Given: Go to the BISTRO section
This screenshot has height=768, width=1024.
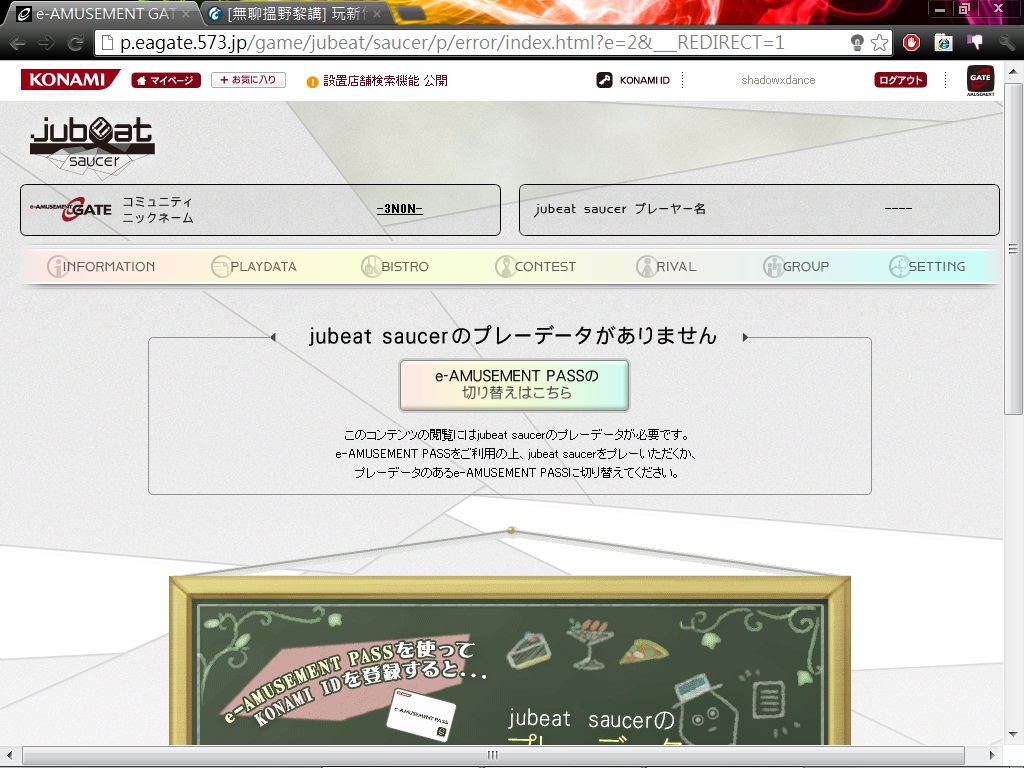Looking at the screenshot, I should tap(394, 267).
